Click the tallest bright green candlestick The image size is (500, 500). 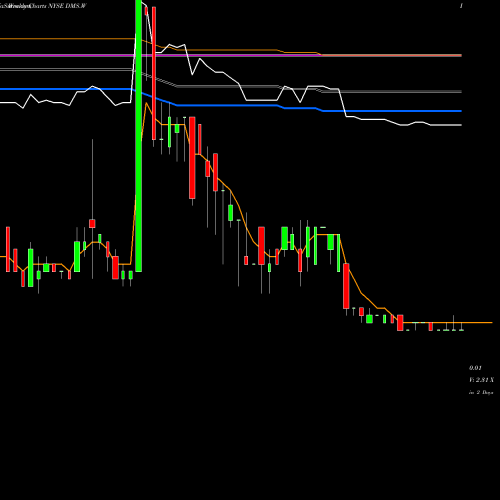pos(139,136)
